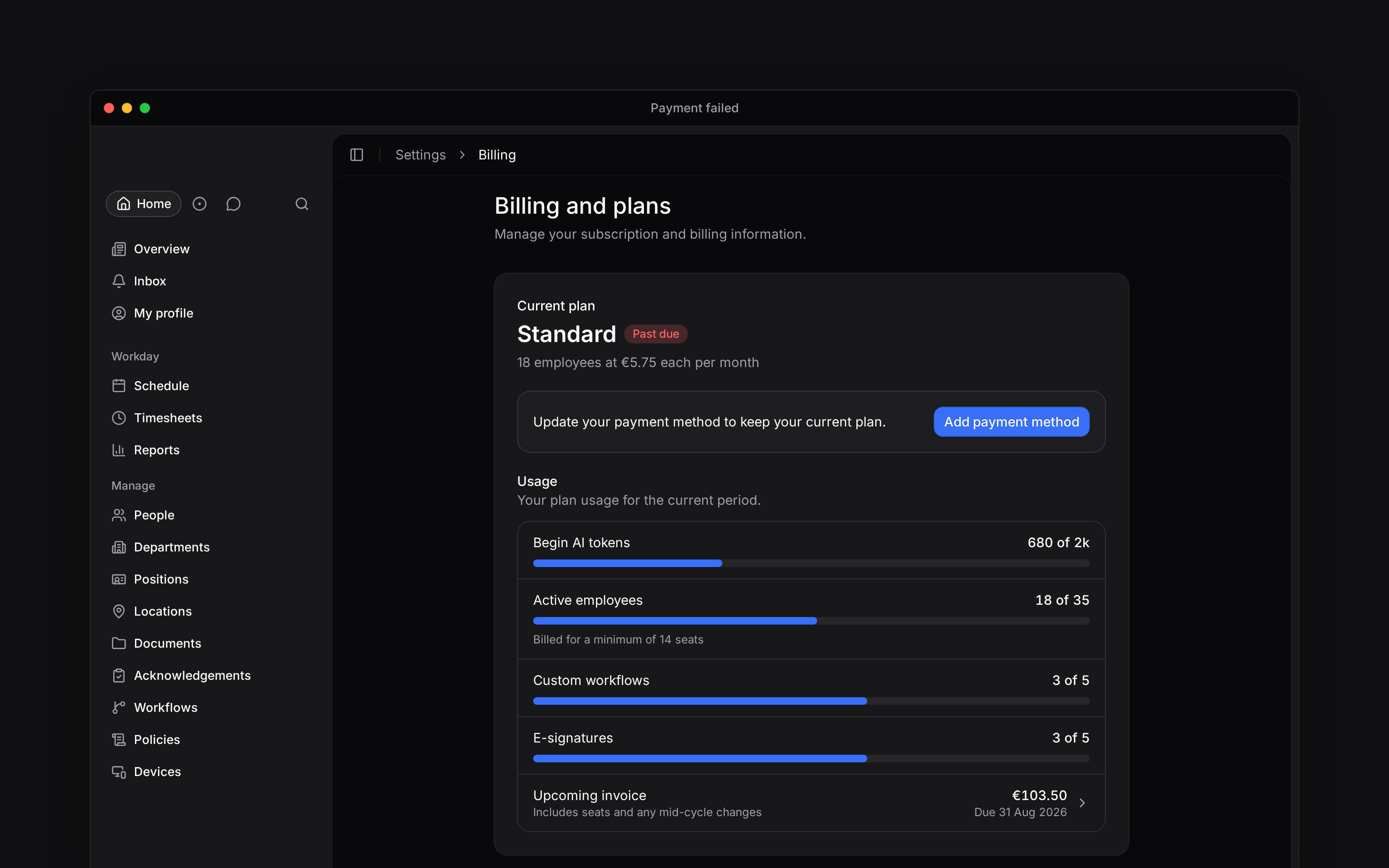Screen dimensions: 1389x868
Task: Click the breadcrumb chevron separator
Action: tap(462, 155)
